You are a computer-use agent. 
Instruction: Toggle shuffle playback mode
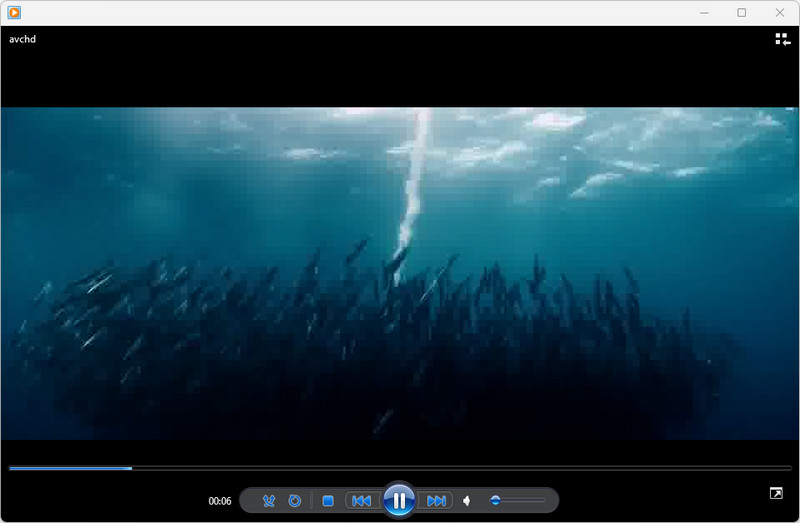click(269, 501)
